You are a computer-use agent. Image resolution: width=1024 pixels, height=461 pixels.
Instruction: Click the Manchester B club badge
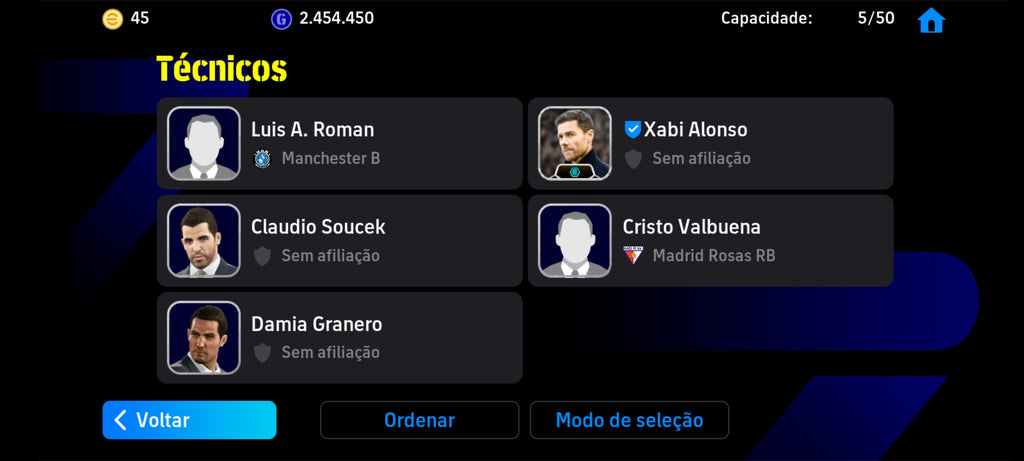262,159
